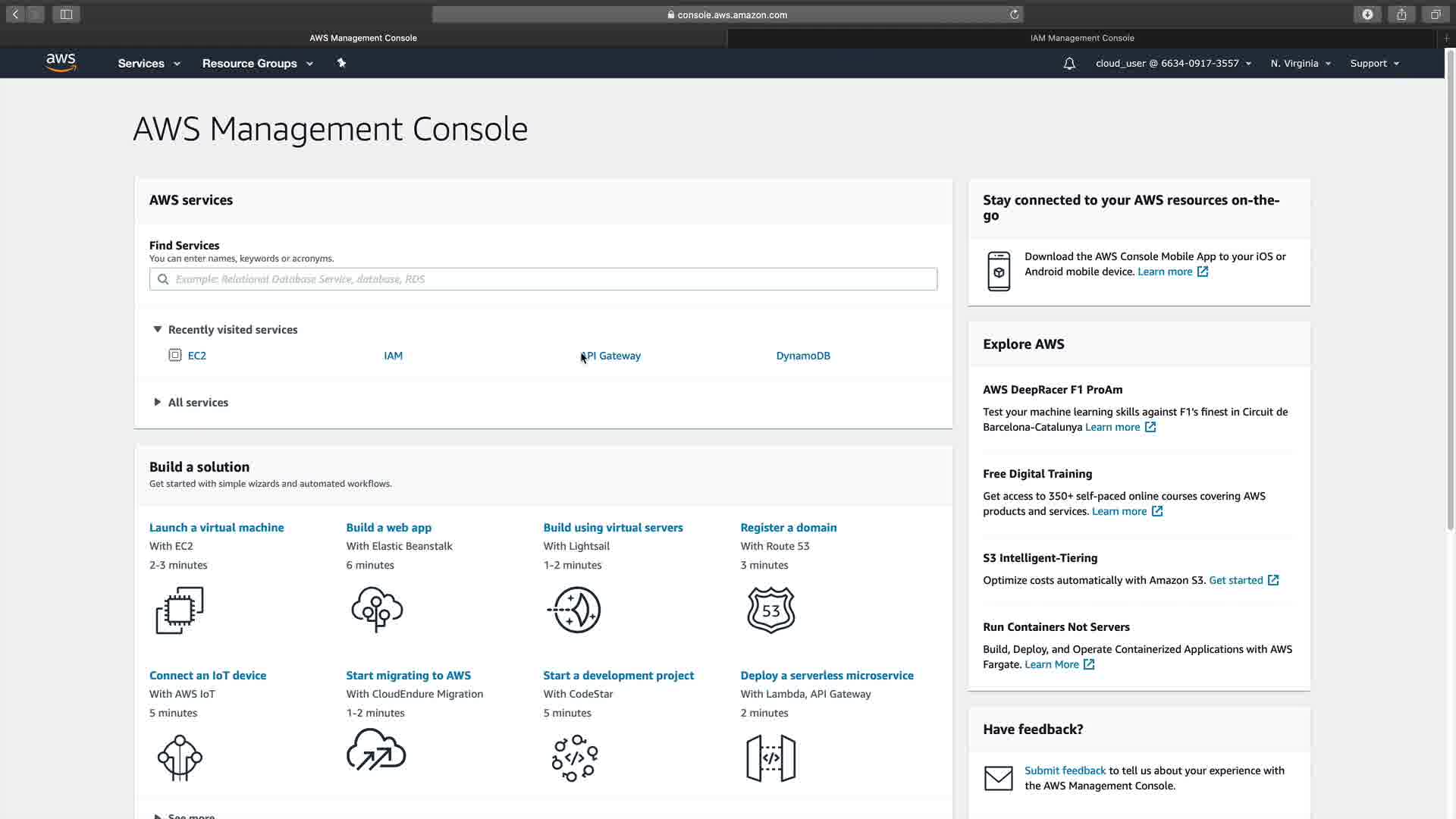
Task: Open the Services dropdown menu
Action: click(149, 64)
